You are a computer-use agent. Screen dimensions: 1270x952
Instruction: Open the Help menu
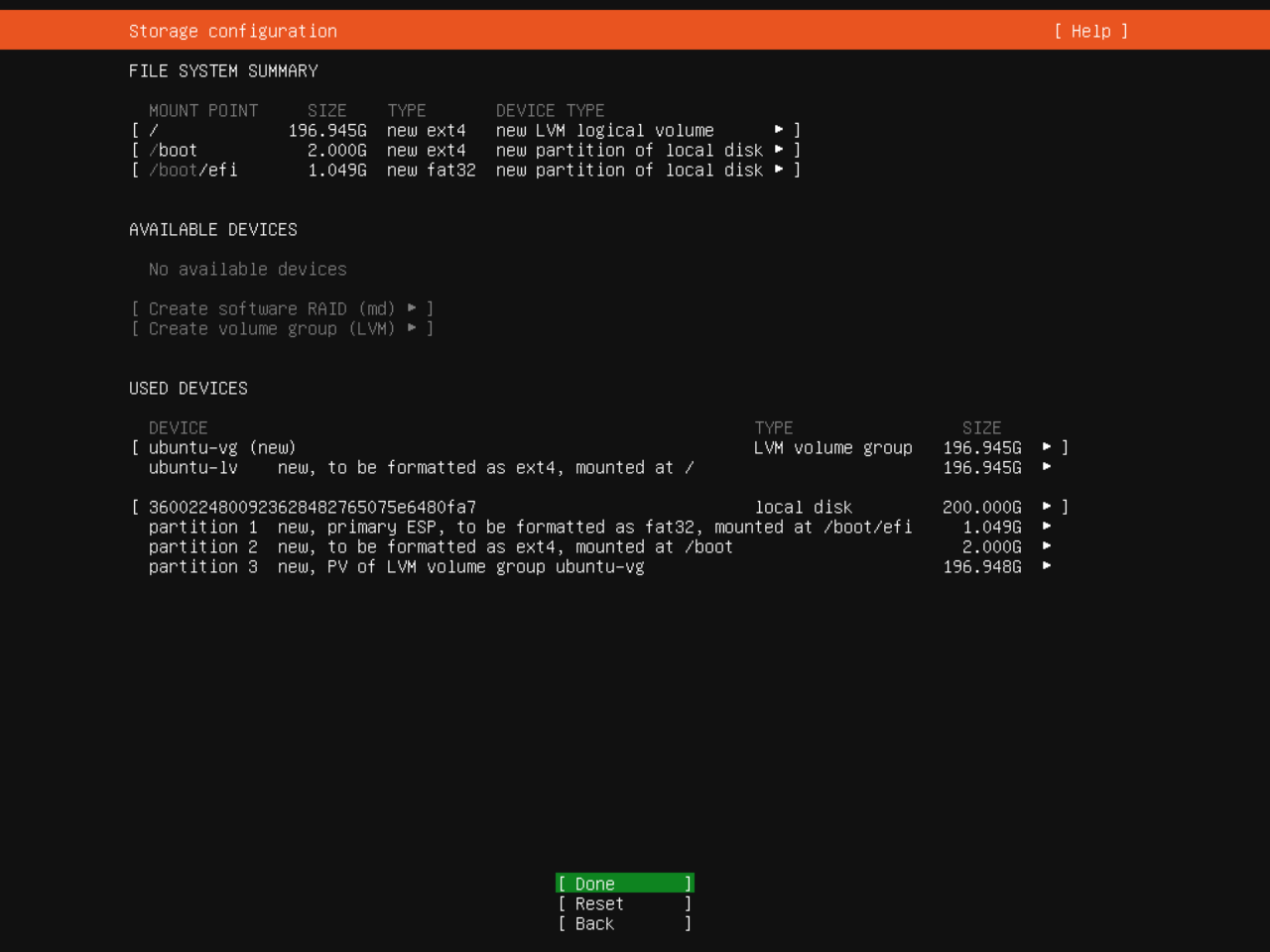point(1090,31)
